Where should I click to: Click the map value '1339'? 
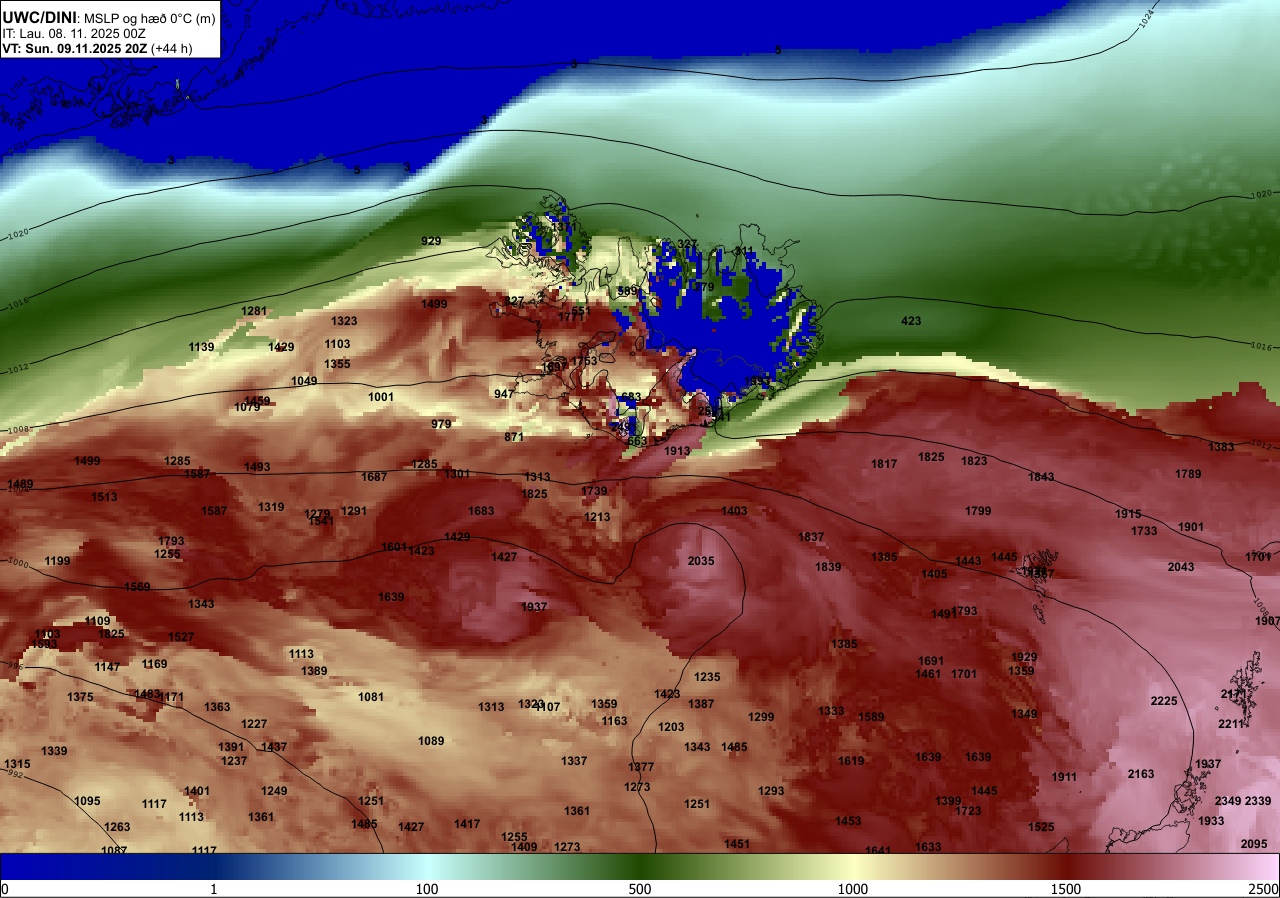[54, 751]
